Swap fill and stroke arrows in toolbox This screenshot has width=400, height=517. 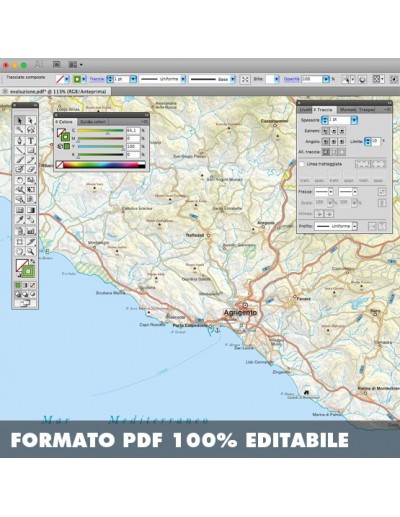33,261
